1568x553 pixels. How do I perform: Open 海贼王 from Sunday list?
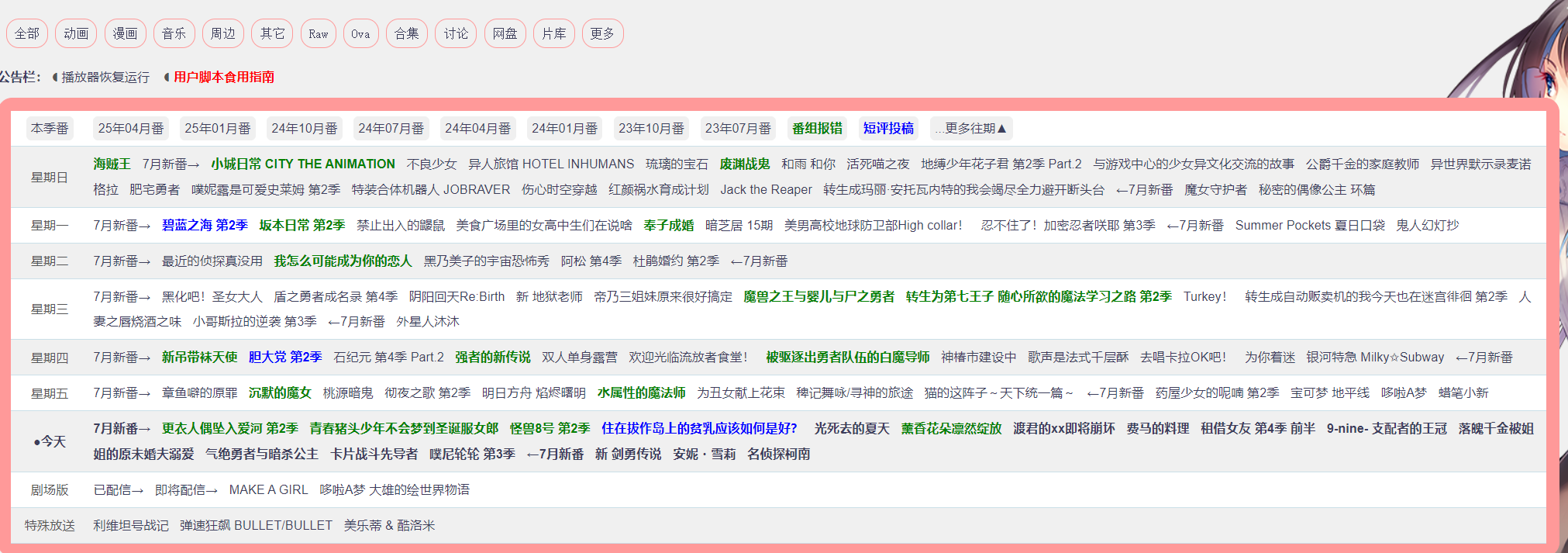click(112, 164)
